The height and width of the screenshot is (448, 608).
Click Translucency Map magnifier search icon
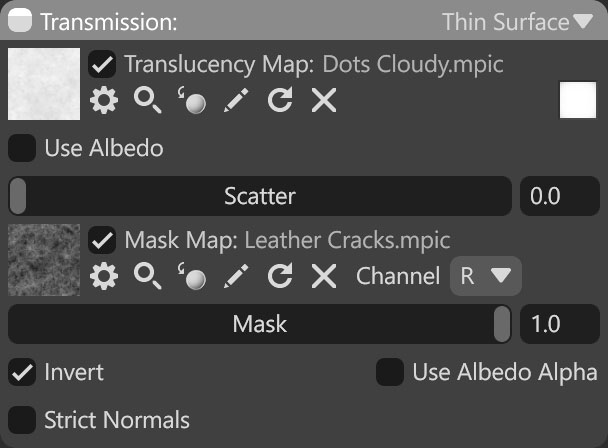pos(147,100)
